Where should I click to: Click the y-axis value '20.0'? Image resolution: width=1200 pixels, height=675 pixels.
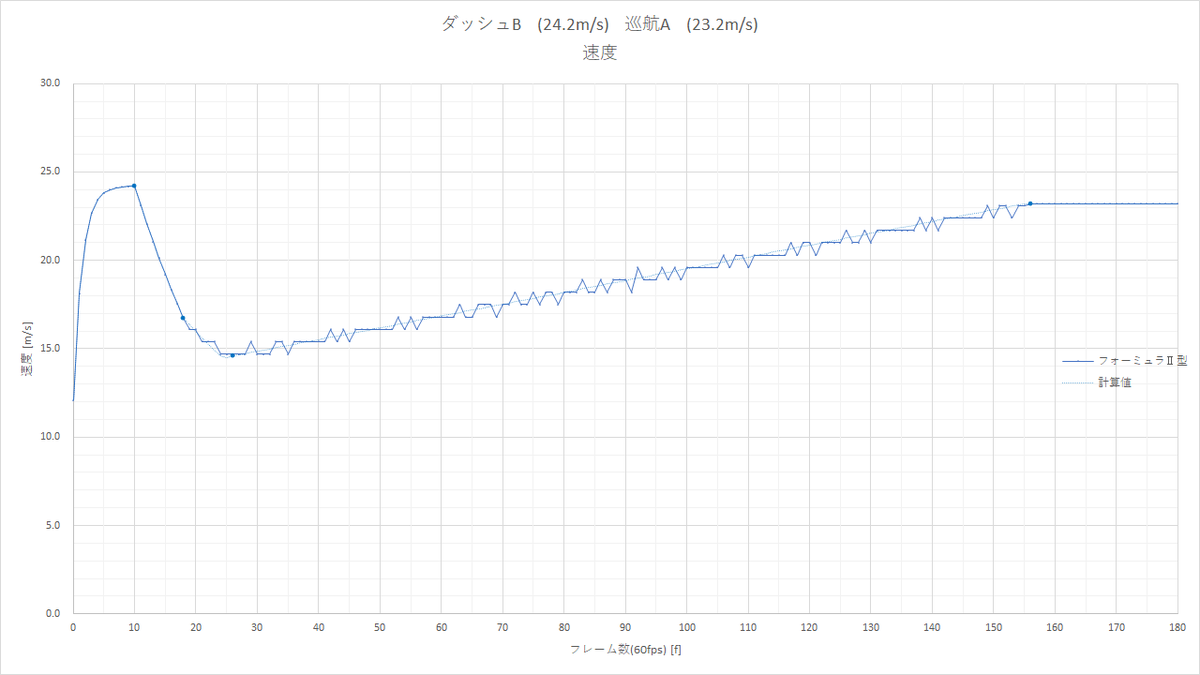point(50,260)
